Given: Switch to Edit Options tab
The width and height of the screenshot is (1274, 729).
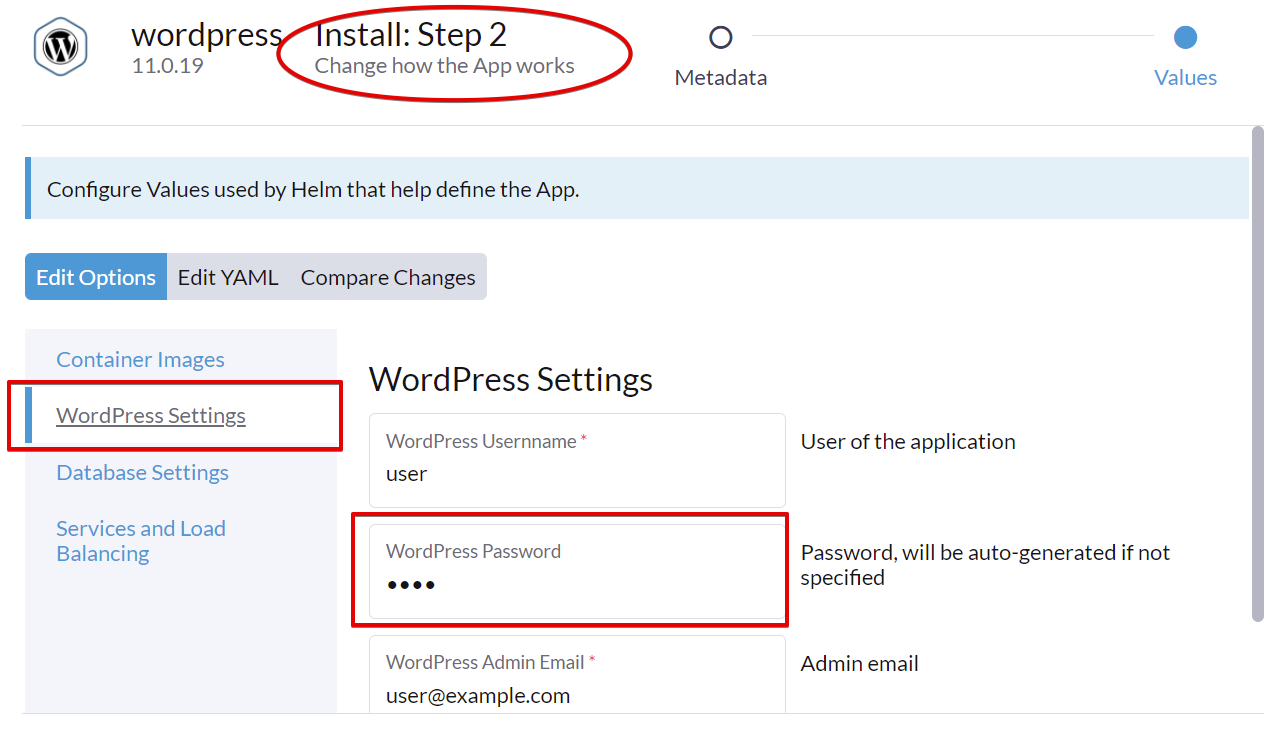Looking at the screenshot, I should pos(96,277).
